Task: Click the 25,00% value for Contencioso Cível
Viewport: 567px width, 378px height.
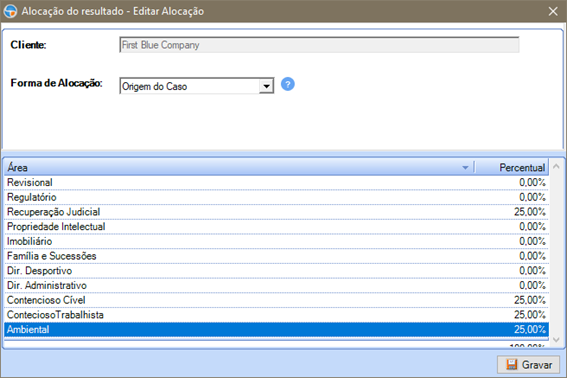Action: click(530, 300)
